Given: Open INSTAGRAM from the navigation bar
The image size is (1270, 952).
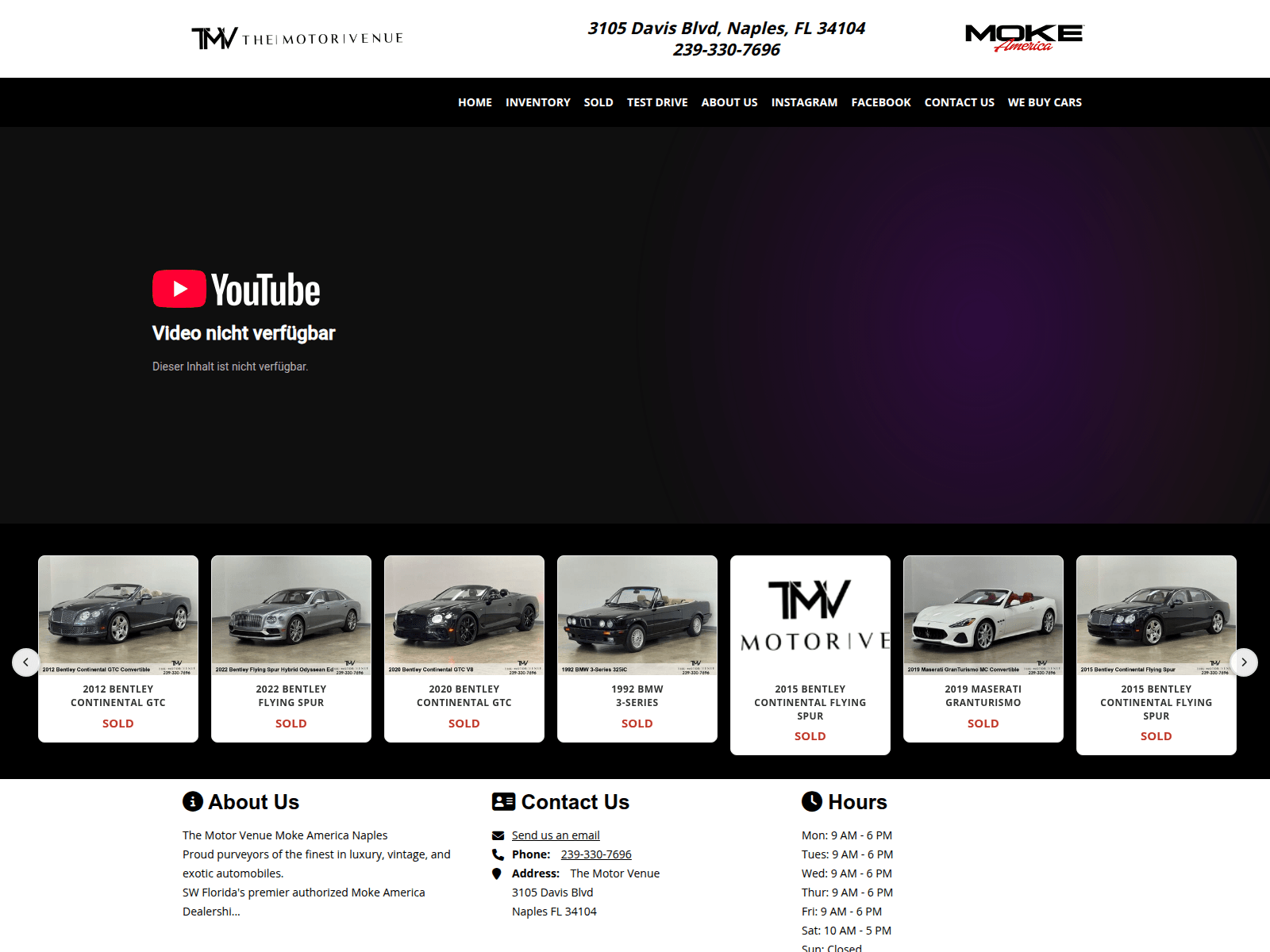Looking at the screenshot, I should [x=804, y=102].
